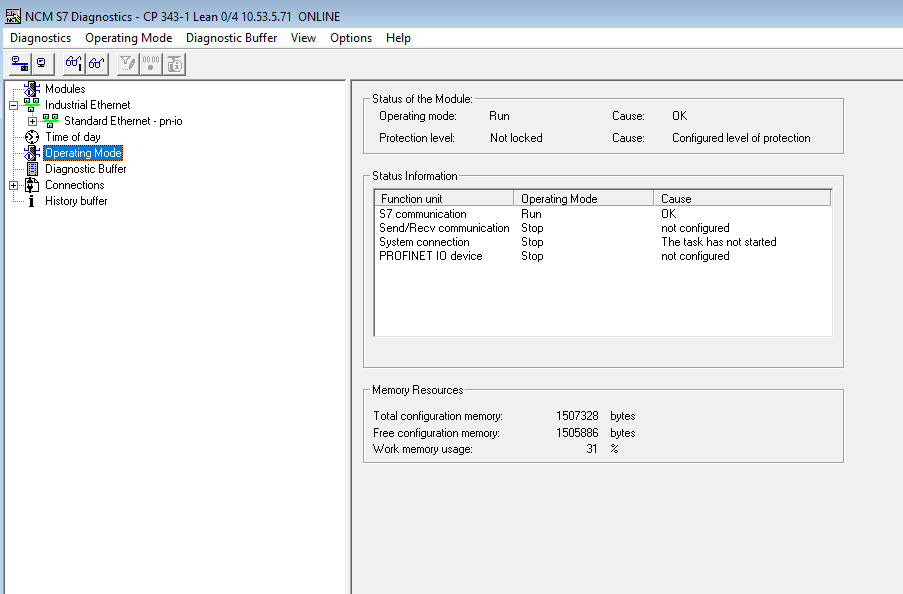Open the Diagnostics menu
The image size is (903, 594).
(x=41, y=38)
